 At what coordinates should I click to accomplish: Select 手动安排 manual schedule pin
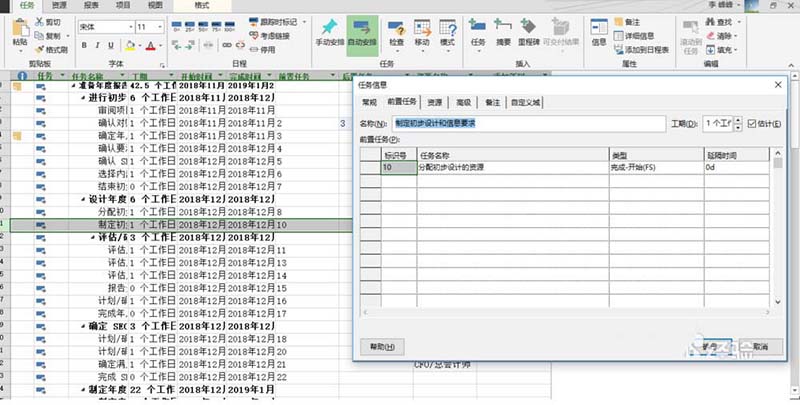point(330,34)
